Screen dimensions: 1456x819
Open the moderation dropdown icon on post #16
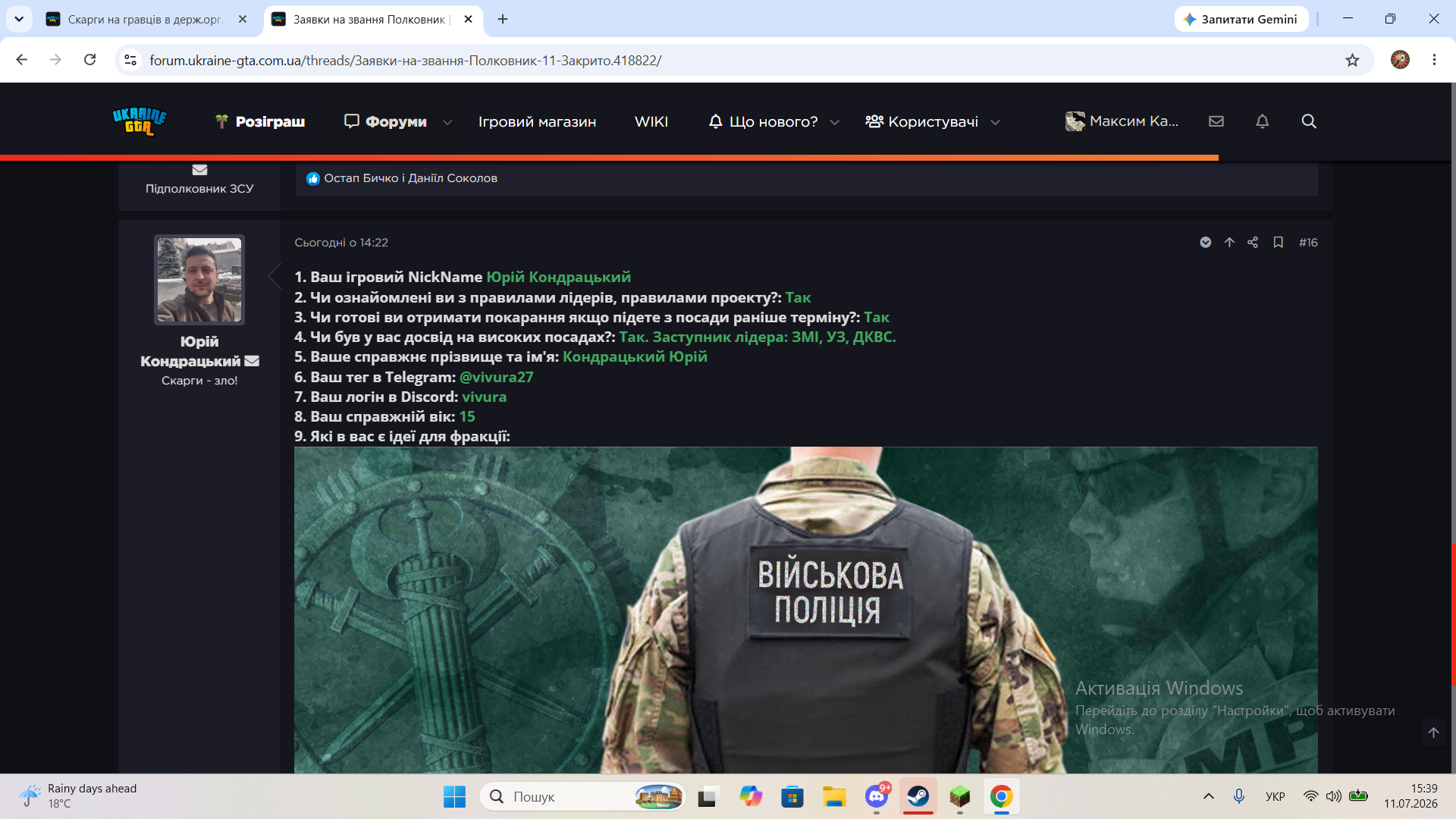(x=1206, y=243)
